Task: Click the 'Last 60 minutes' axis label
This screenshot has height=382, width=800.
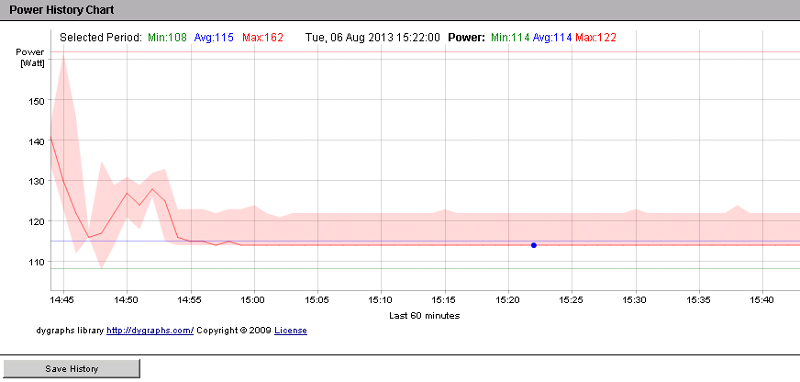Action: pyautogui.click(x=424, y=316)
